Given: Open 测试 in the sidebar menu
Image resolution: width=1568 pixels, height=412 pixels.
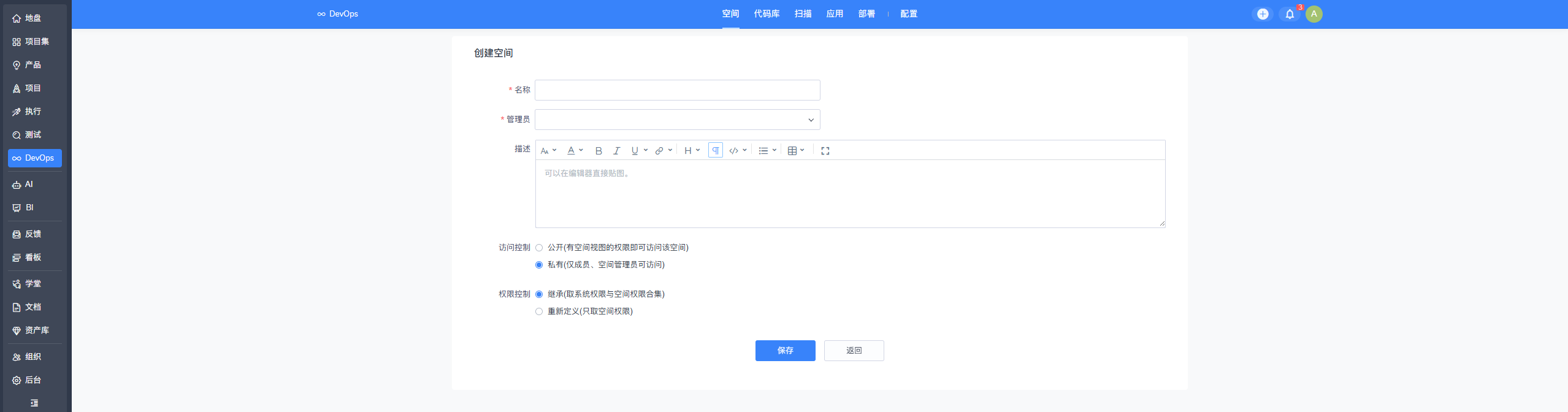Looking at the screenshot, I should 33,135.
